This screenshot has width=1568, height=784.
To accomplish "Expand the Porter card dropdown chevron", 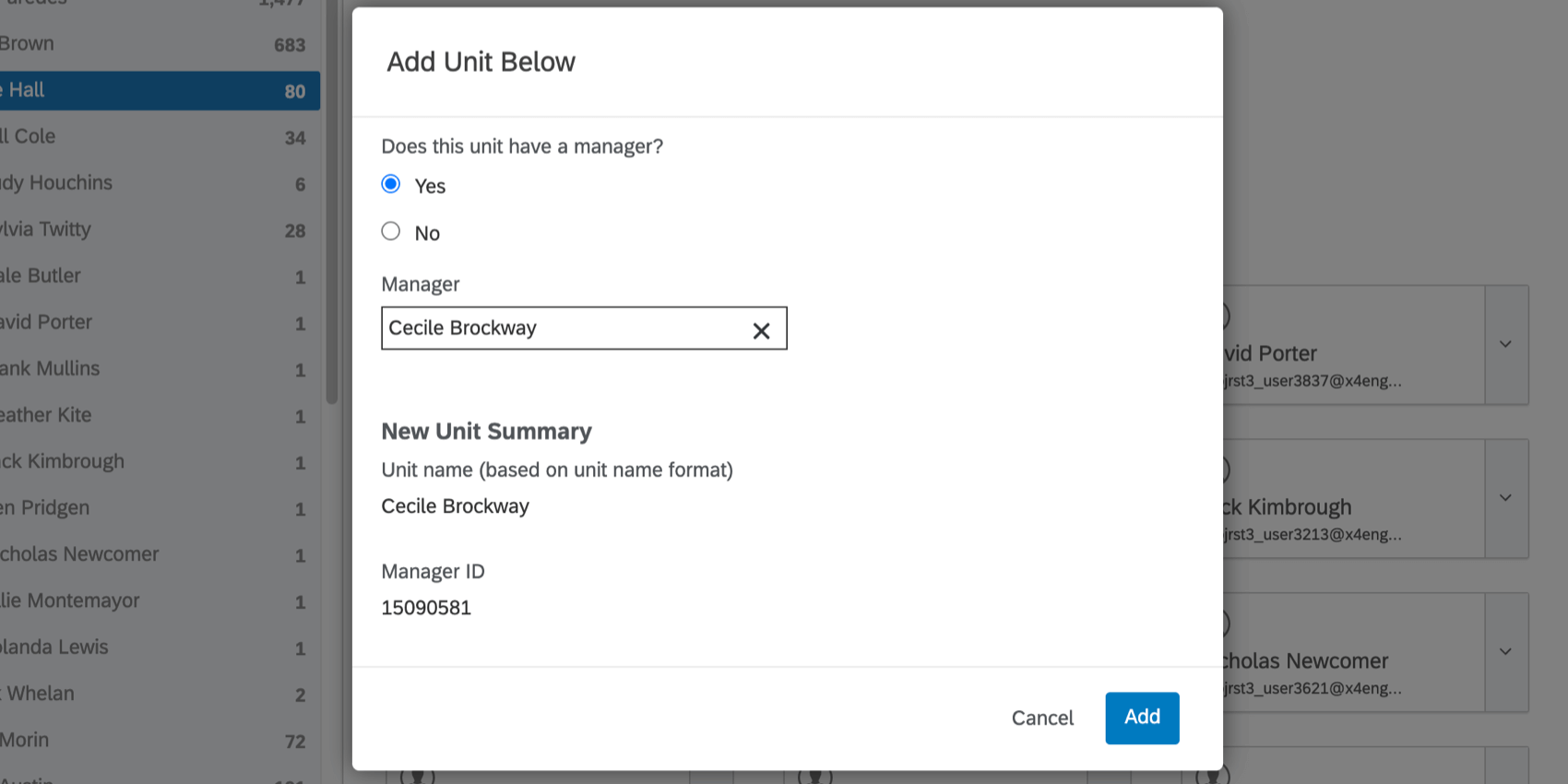I will 1505,344.
